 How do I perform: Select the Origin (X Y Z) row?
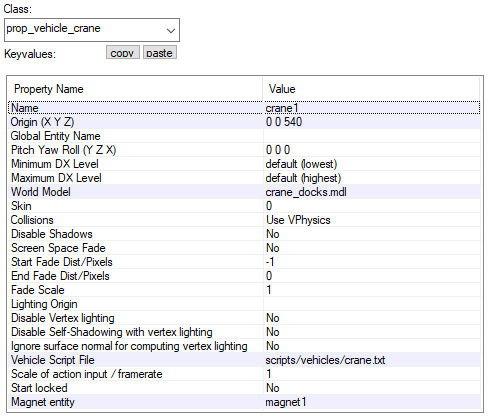[244, 122]
